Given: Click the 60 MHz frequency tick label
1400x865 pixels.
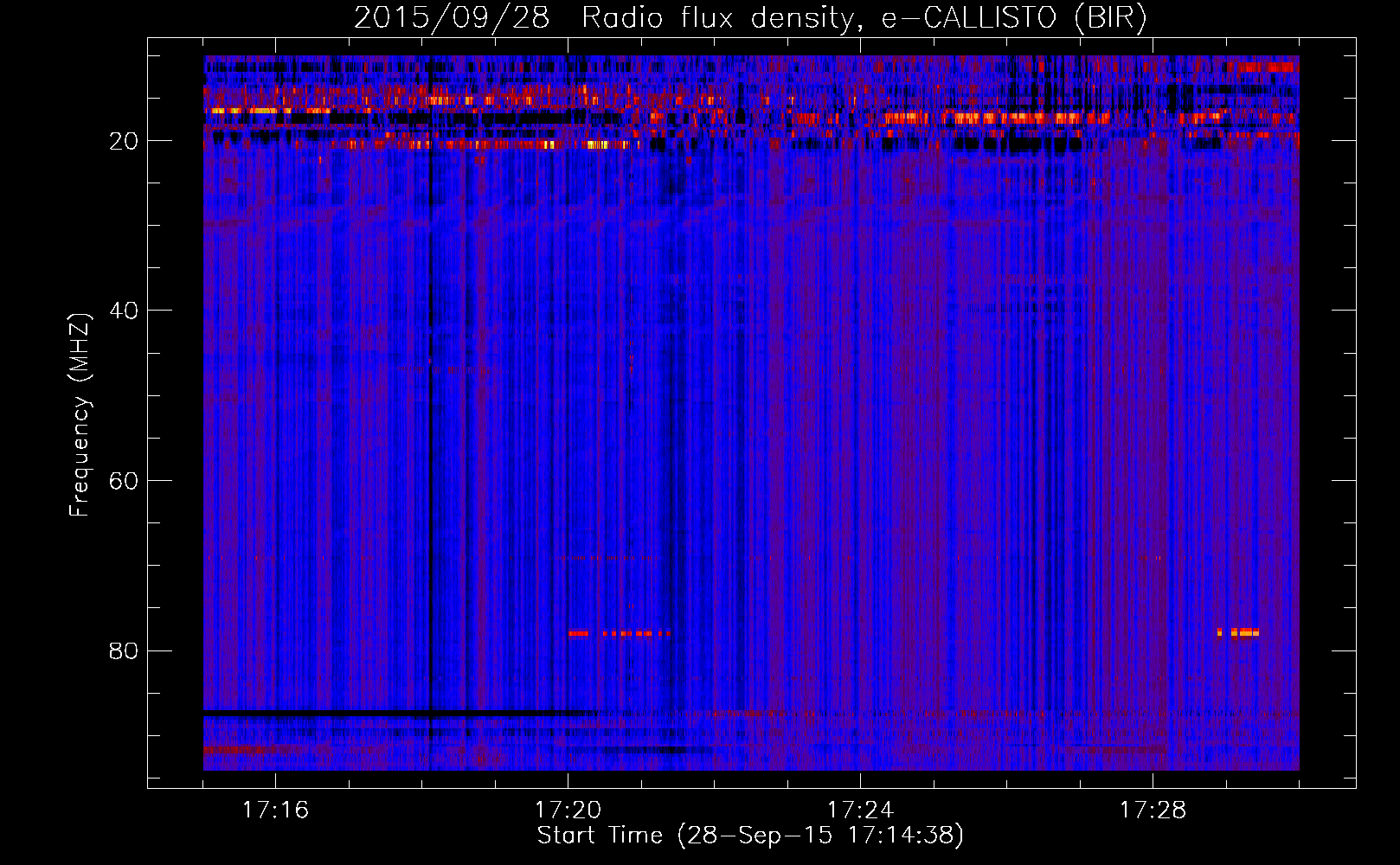Looking at the screenshot, I should (124, 481).
